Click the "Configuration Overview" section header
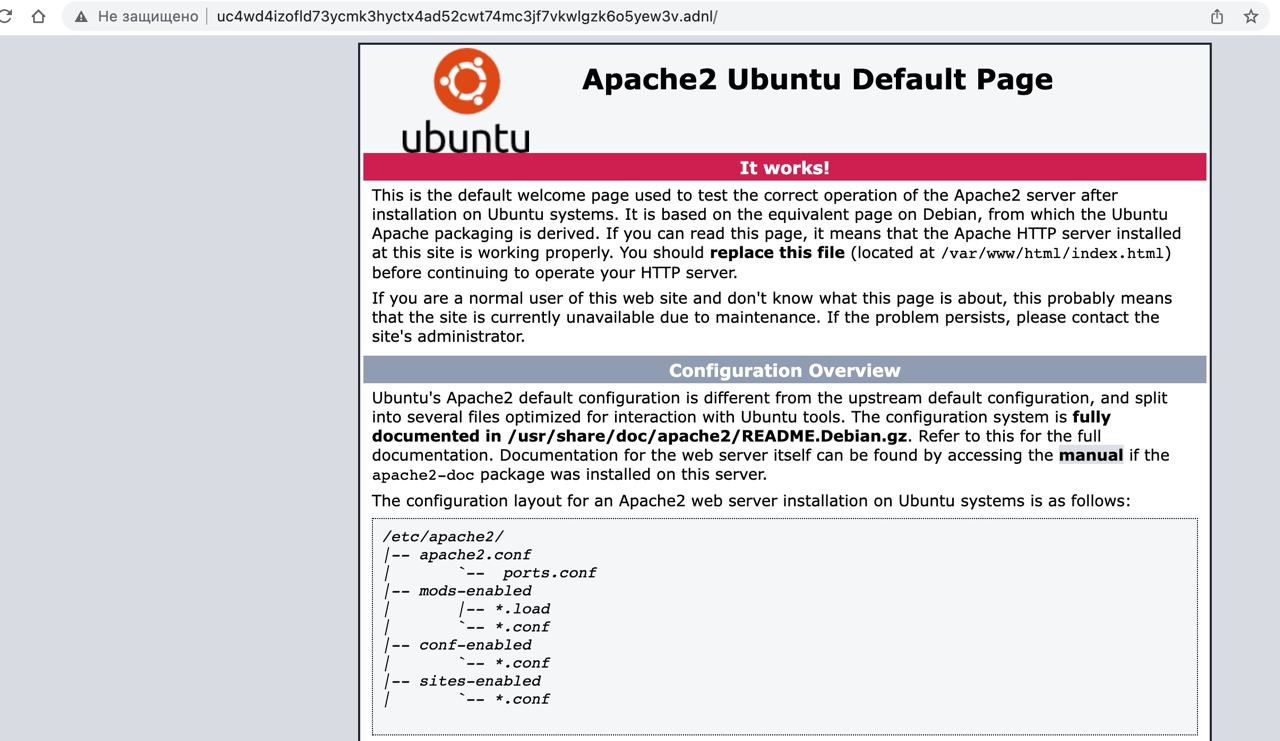This screenshot has height=741, width=1280. 784,370
